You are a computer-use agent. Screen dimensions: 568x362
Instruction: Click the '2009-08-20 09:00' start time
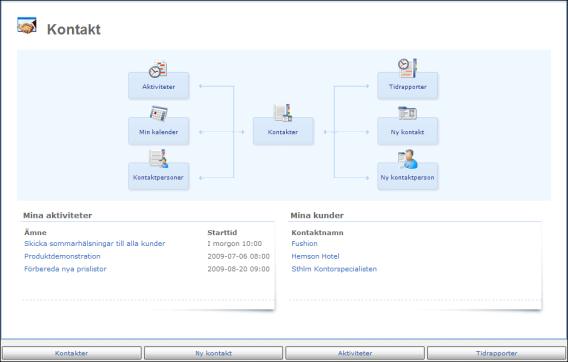(x=238, y=269)
